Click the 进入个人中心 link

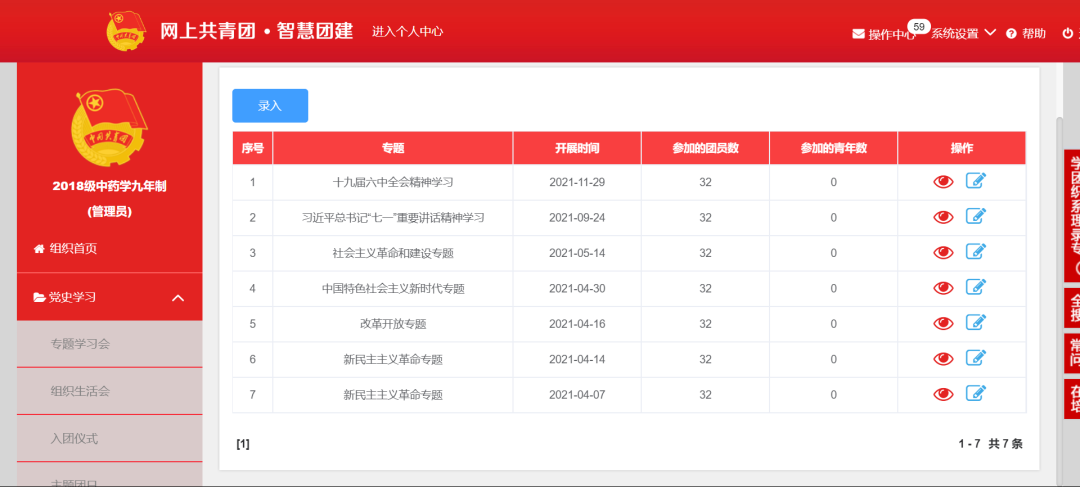(407, 31)
